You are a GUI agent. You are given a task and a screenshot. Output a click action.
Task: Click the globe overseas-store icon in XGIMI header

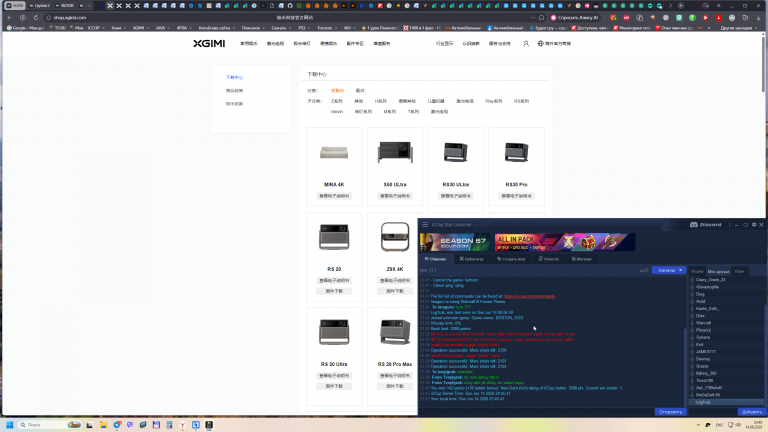(540, 44)
